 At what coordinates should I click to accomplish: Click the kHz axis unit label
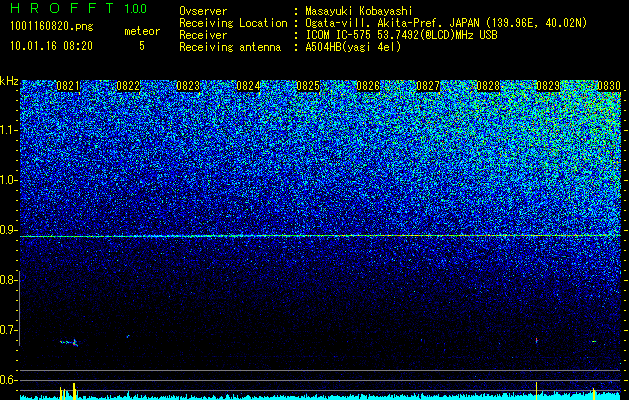pyautogui.click(x=9, y=81)
